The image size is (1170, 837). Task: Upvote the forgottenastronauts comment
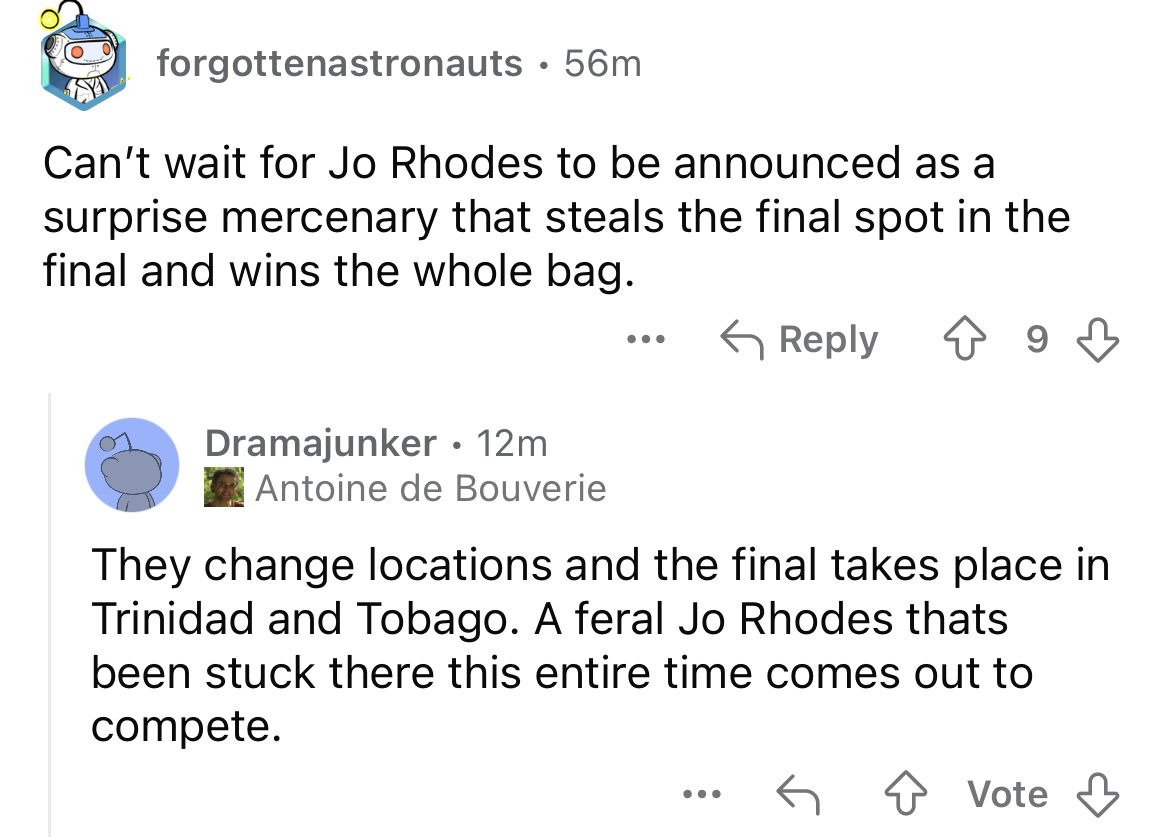pos(964,339)
